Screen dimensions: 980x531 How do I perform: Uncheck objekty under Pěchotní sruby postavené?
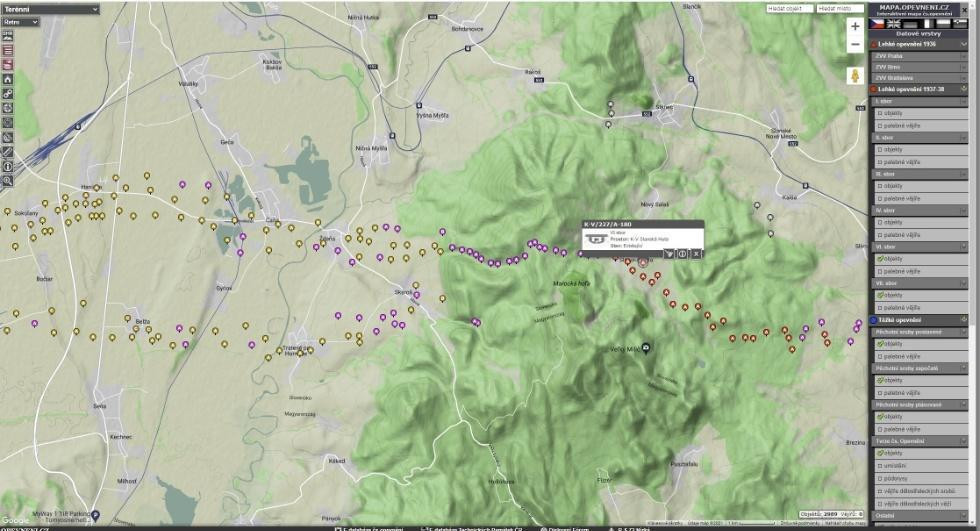coord(880,343)
